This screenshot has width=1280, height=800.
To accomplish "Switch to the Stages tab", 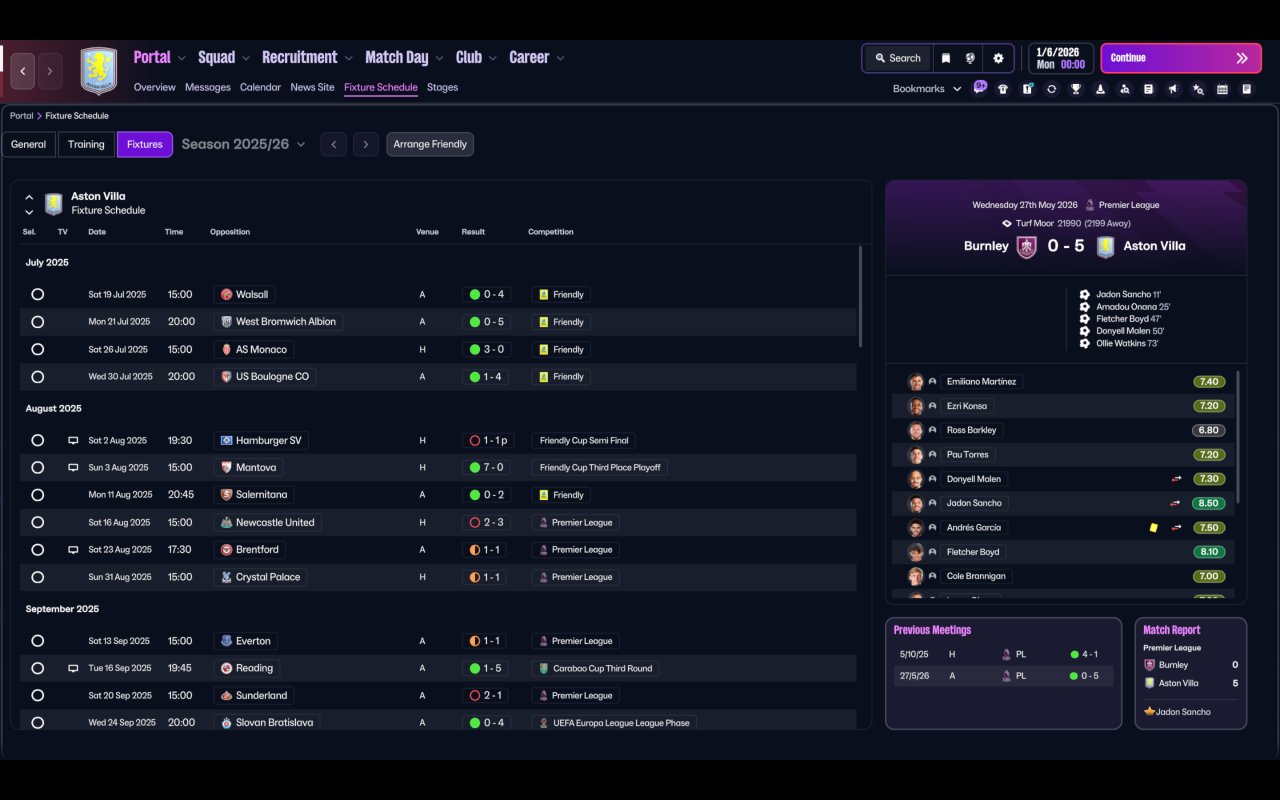I will point(442,88).
